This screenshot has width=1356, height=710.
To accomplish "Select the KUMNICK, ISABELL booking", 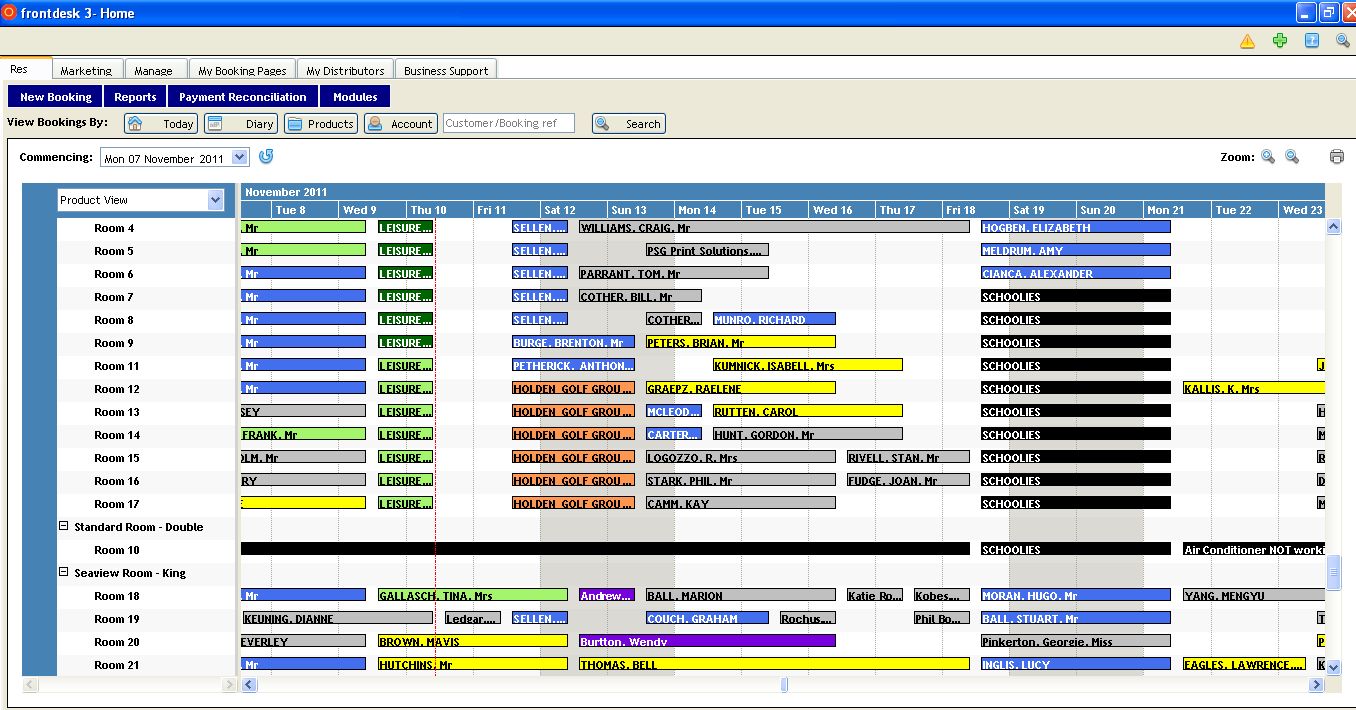I will point(808,365).
